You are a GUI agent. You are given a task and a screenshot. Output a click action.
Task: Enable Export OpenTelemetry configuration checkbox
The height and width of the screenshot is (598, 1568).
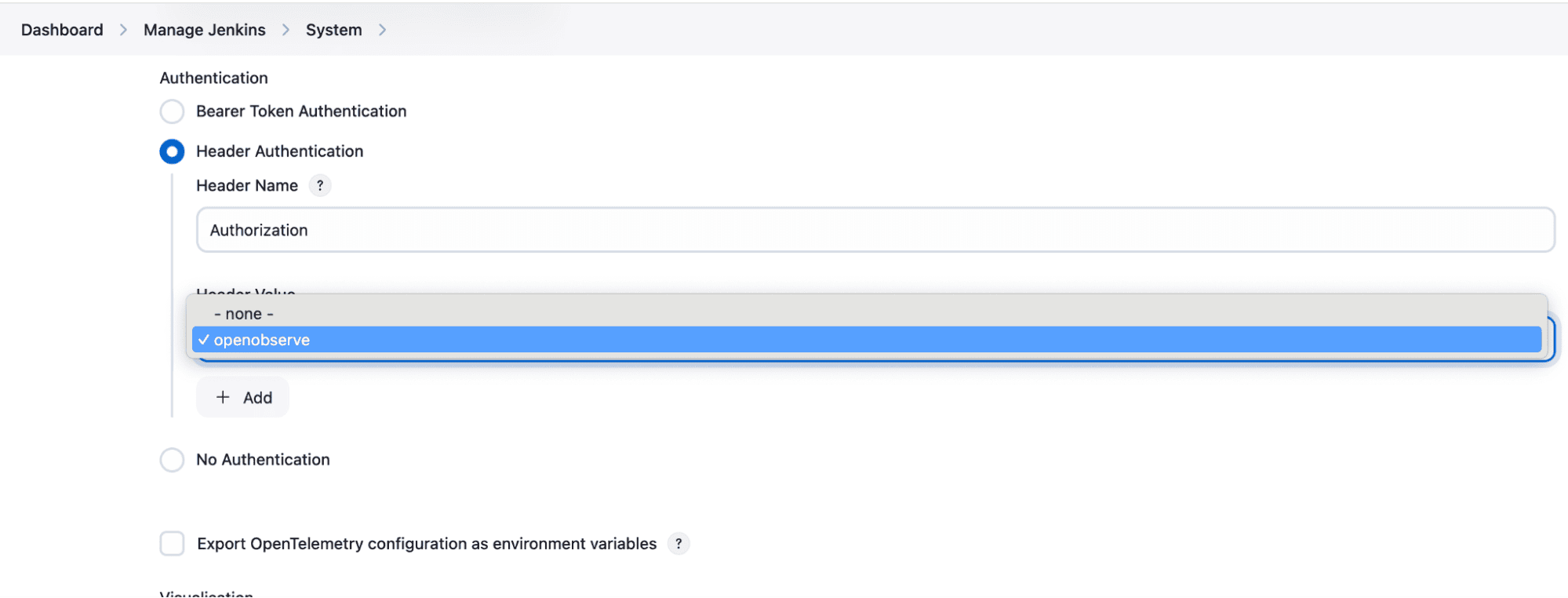[172, 544]
